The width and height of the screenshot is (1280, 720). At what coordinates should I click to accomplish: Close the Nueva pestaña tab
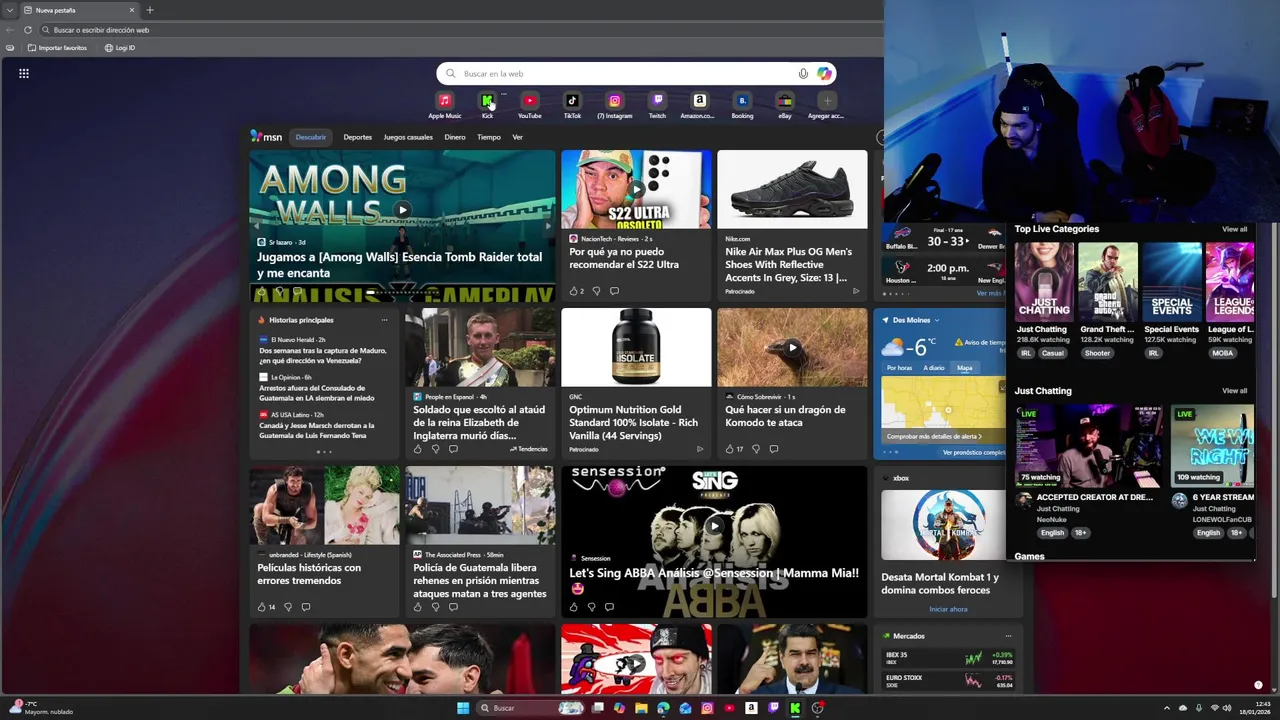coord(131,10)
